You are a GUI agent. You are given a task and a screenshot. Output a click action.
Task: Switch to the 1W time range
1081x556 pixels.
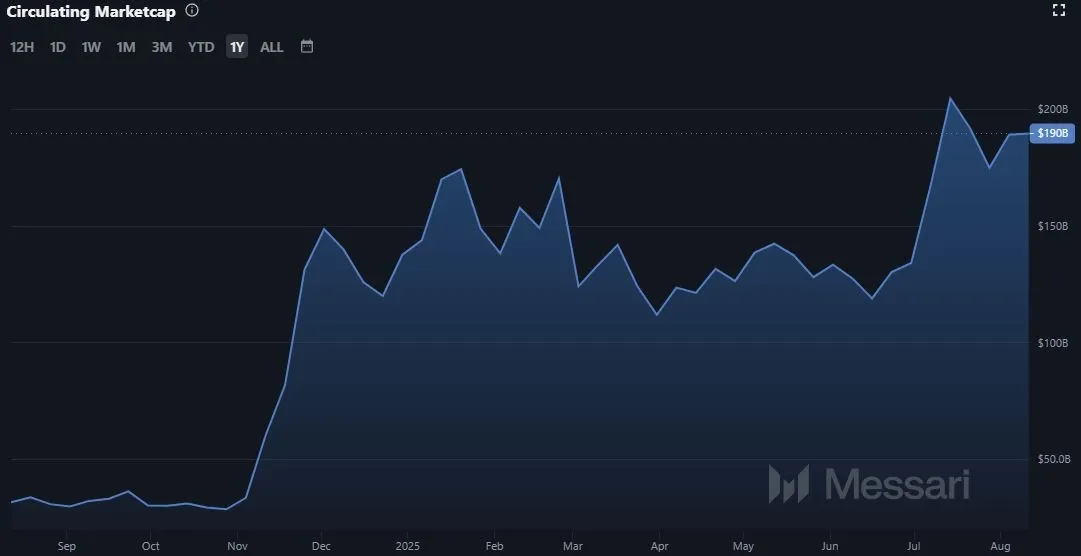(91, 47)
